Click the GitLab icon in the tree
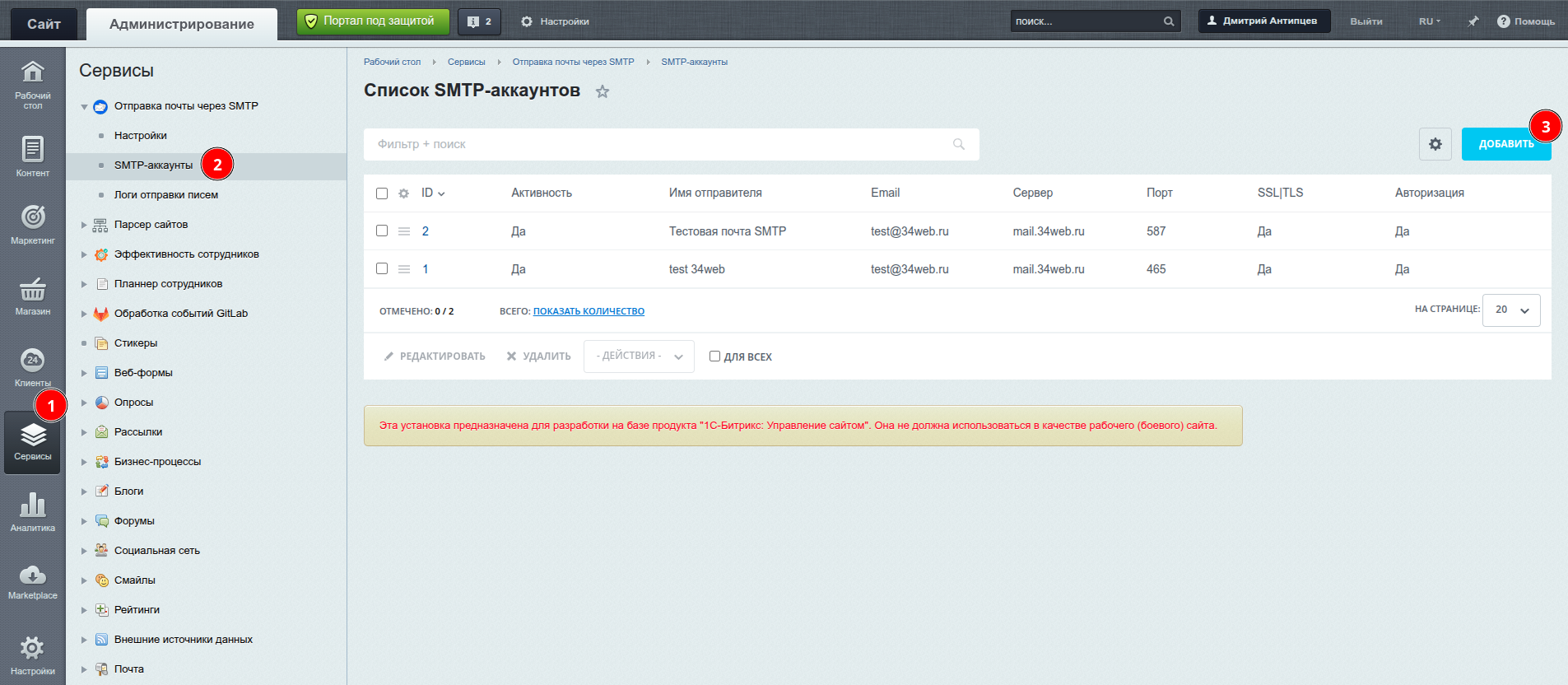Viewport: 1568px width, 685px height. 101,314
